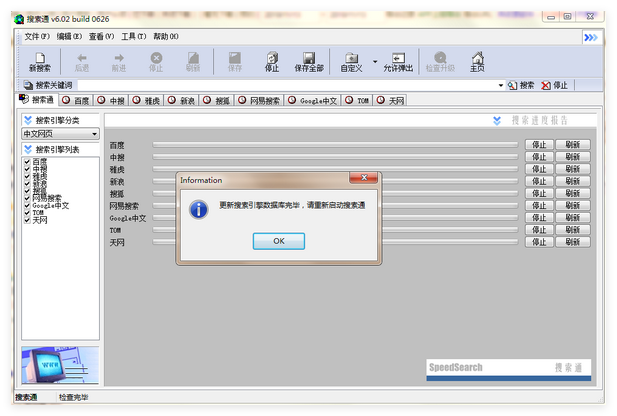Open the 工具(T) menu
This screenshot has height=416, width=617.
[133, 37]
